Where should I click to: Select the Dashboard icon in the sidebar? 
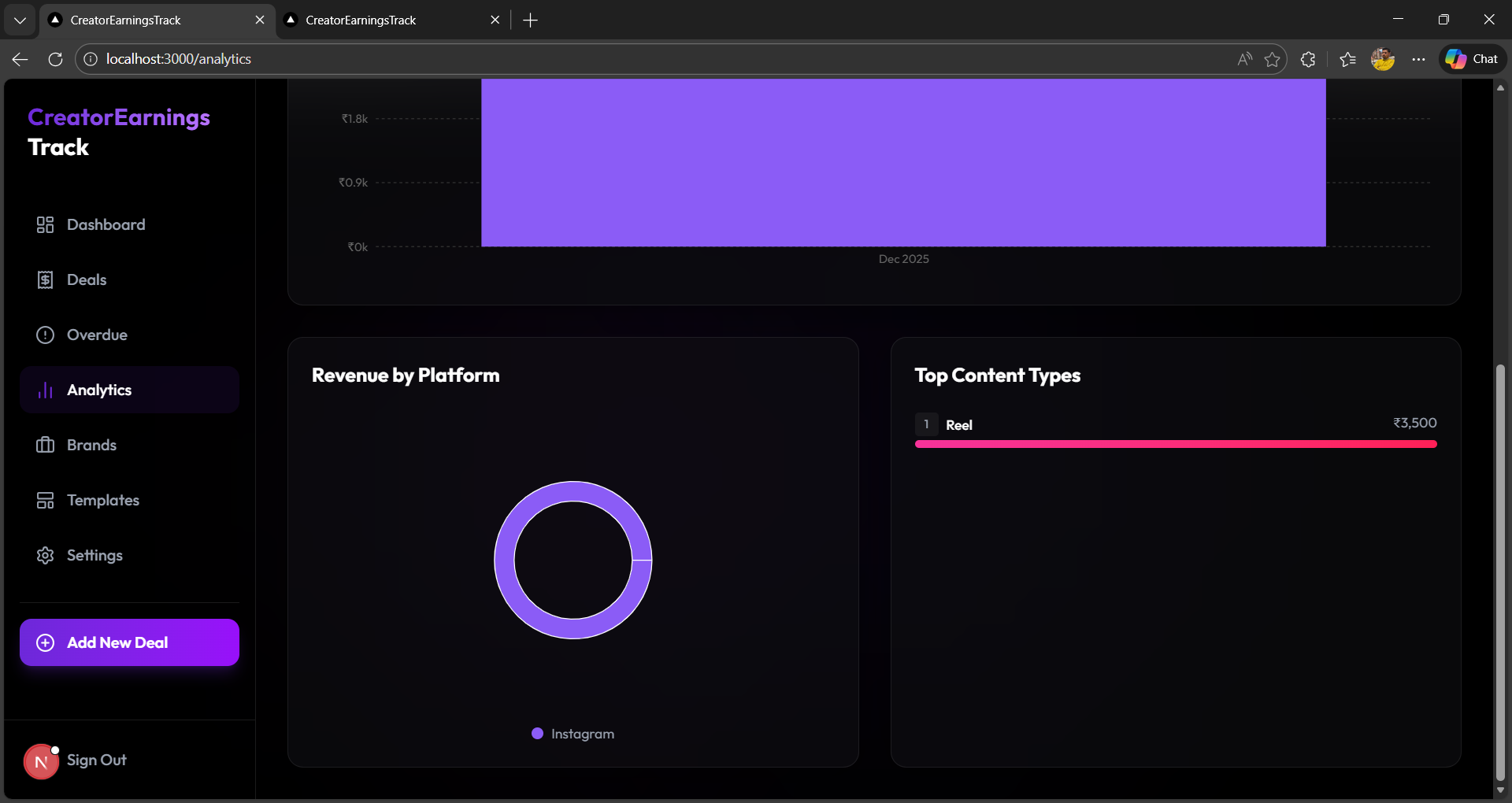coord(45,224)
